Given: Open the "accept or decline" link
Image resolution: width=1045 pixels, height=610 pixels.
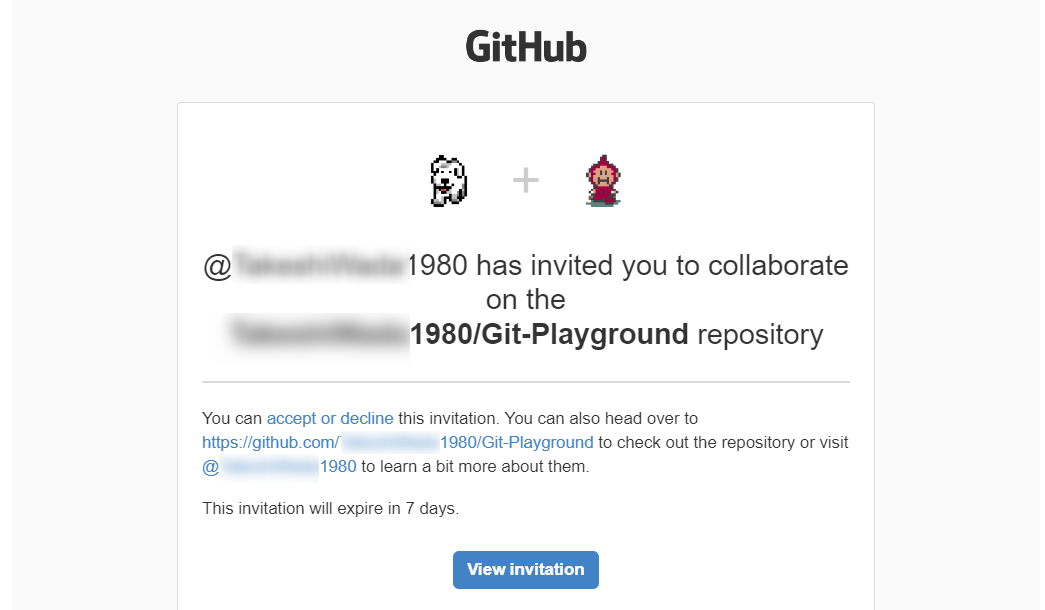Looking at the screenshot, I should coord(330,418).
